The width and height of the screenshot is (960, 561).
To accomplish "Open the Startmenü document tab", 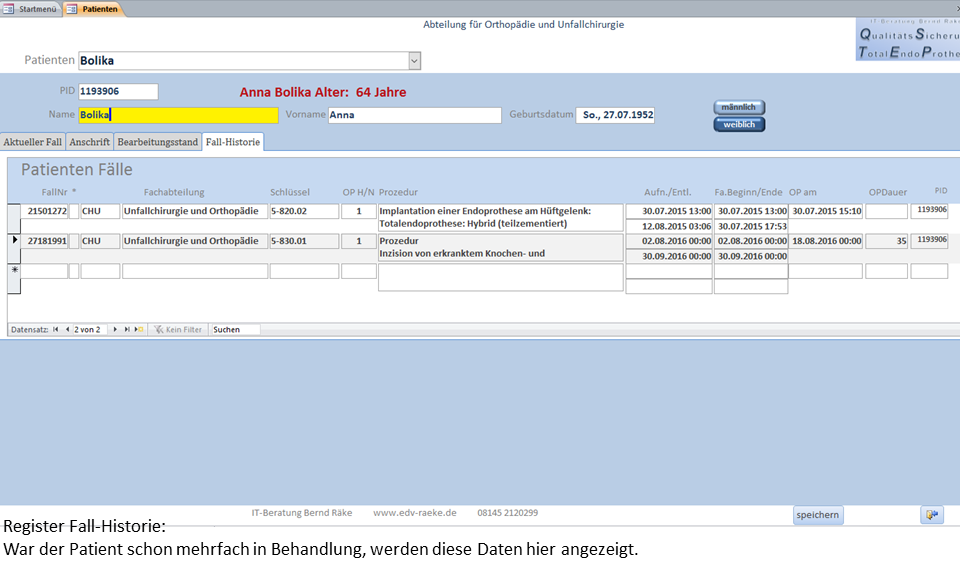I will (x=32, y=9).
